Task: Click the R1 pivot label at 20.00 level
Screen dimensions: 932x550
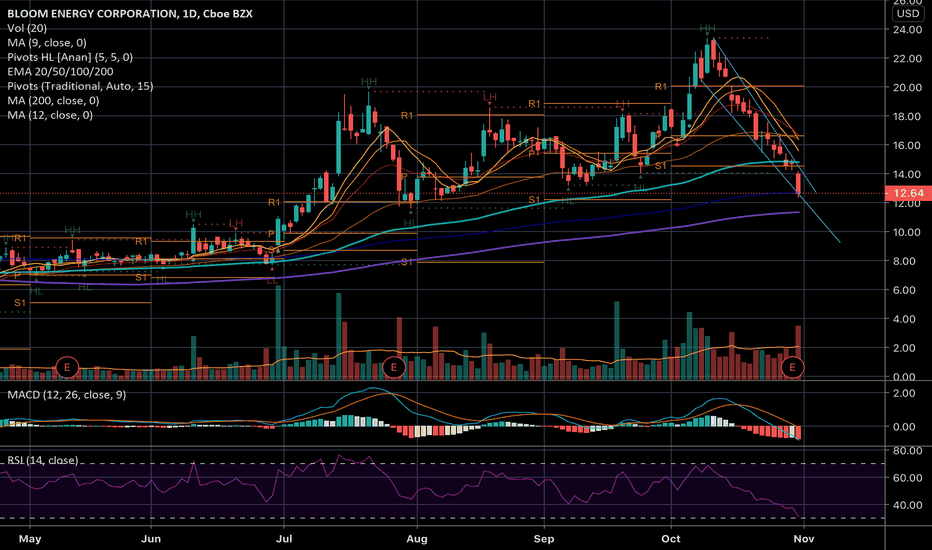Action: 661,86
